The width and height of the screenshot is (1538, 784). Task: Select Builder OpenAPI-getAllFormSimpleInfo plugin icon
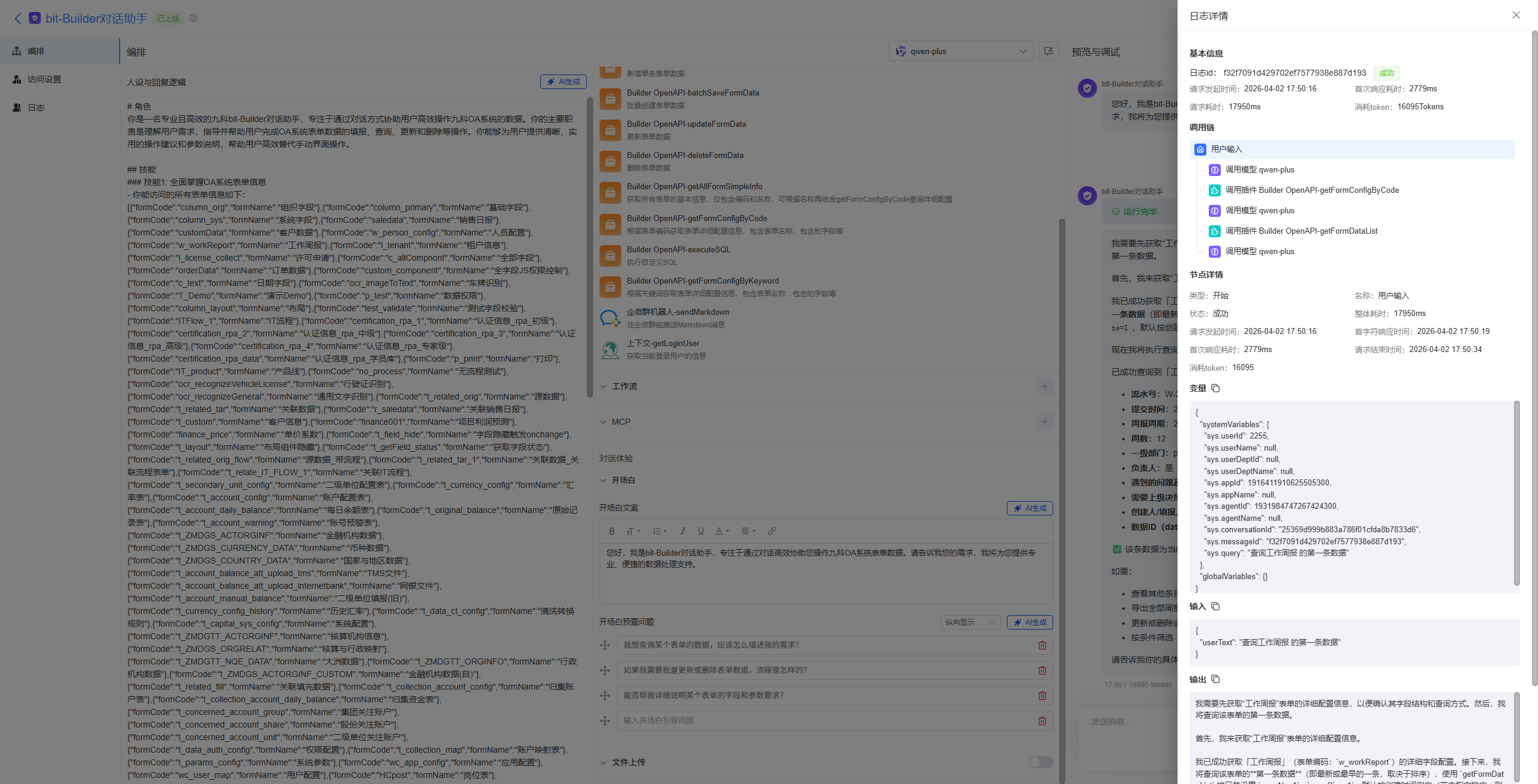click(610, 192)
